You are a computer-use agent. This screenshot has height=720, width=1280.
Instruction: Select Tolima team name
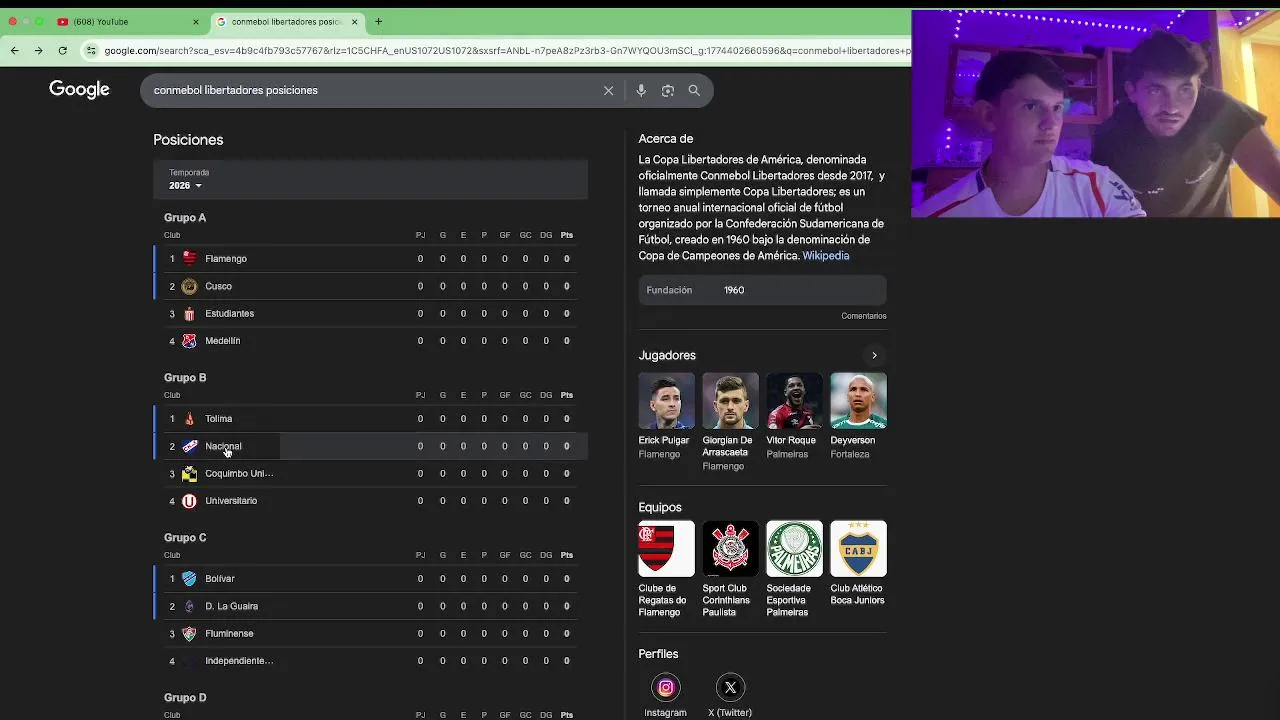click(x=218, y=418)
